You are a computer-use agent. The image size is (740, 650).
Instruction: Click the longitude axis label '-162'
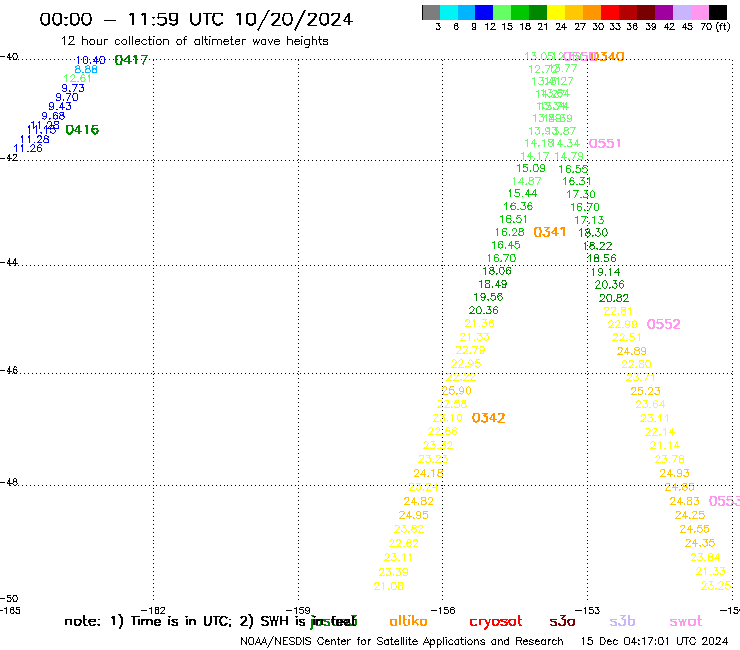pos(153,610)
